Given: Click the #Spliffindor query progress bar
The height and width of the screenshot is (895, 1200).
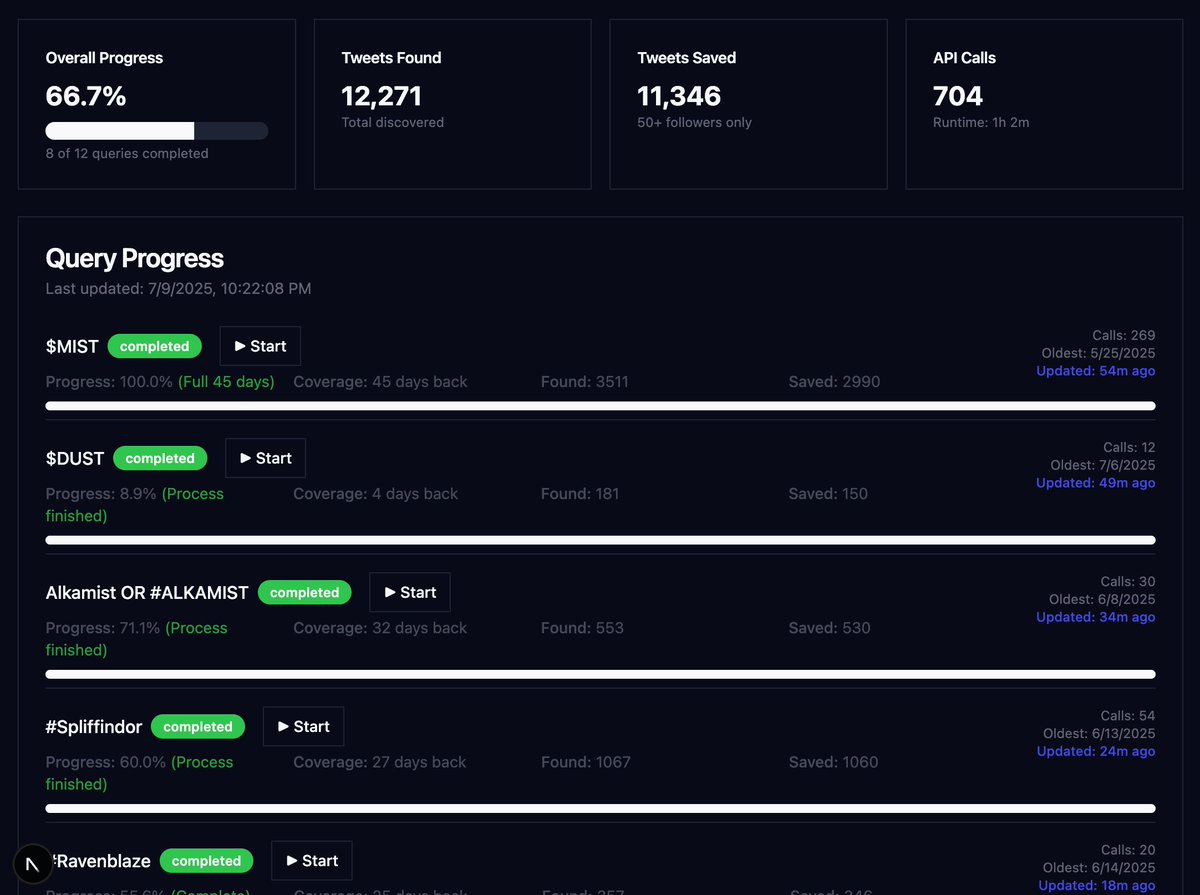Looking at the screenshot, I should click(x=600, y=808).
